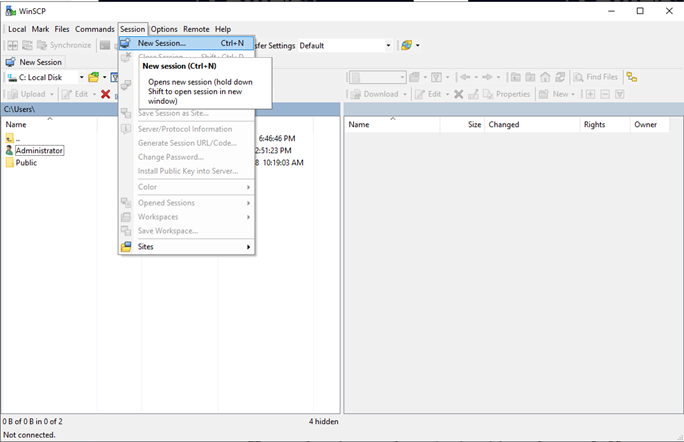Click the local panel Name column header
This screenshot has height=442, width=684.
click(49, 125)
